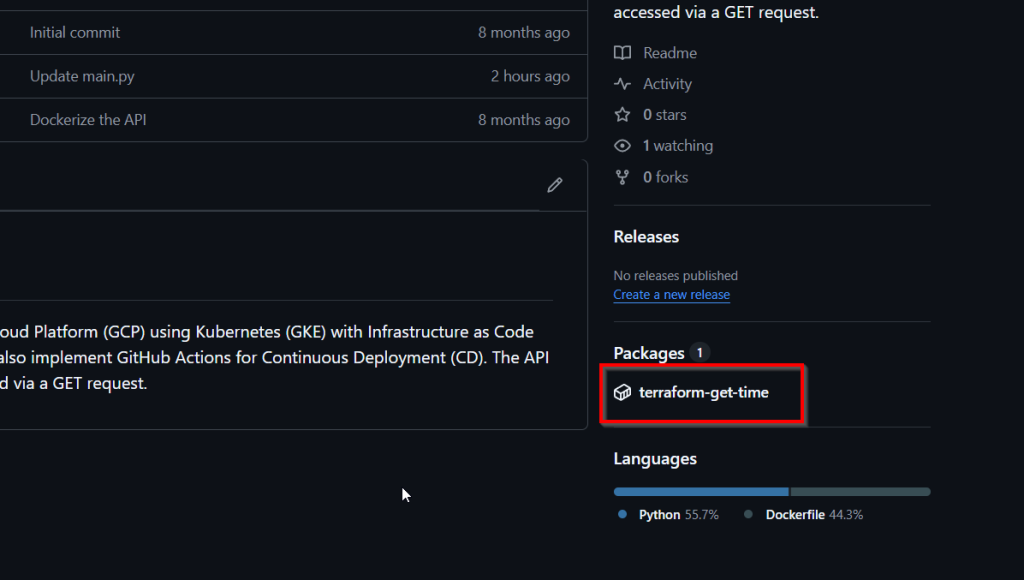Click the star icon beside 0 stars
This screenshot has width=1024, height=580.
click(622, 115)
